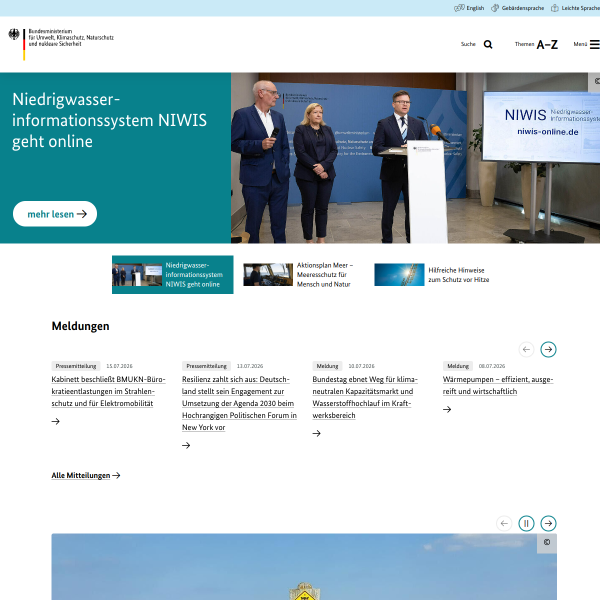600x600 pixels.
Task: Switch the site language to English
Action: (x=469, y=8)
